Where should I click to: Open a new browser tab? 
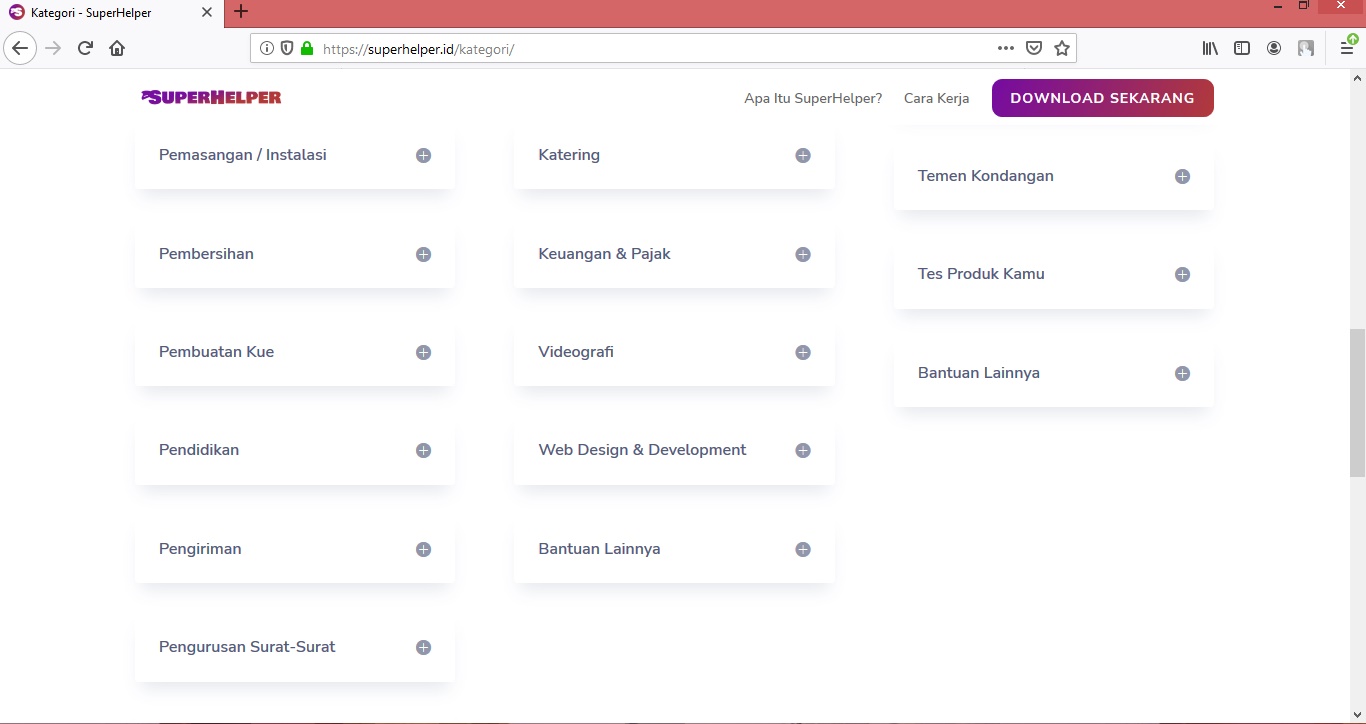(241, 12)
